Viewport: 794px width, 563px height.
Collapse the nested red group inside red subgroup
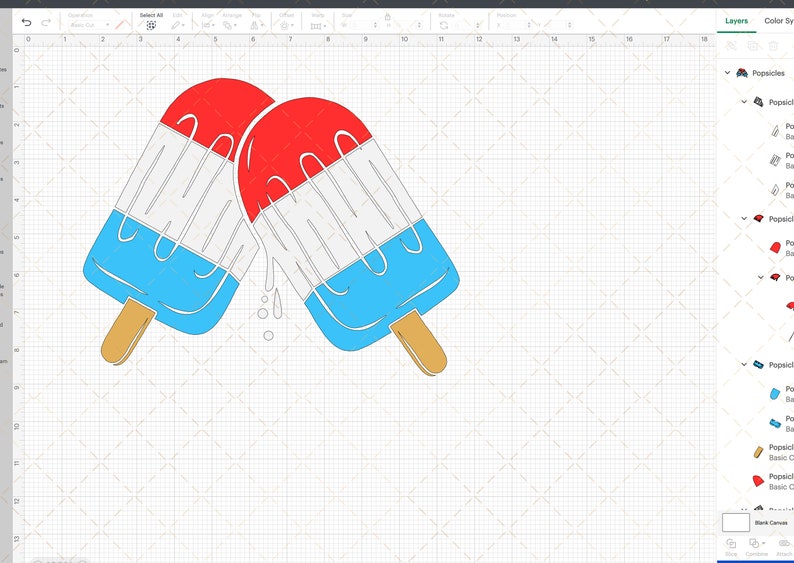coord(761,277)
